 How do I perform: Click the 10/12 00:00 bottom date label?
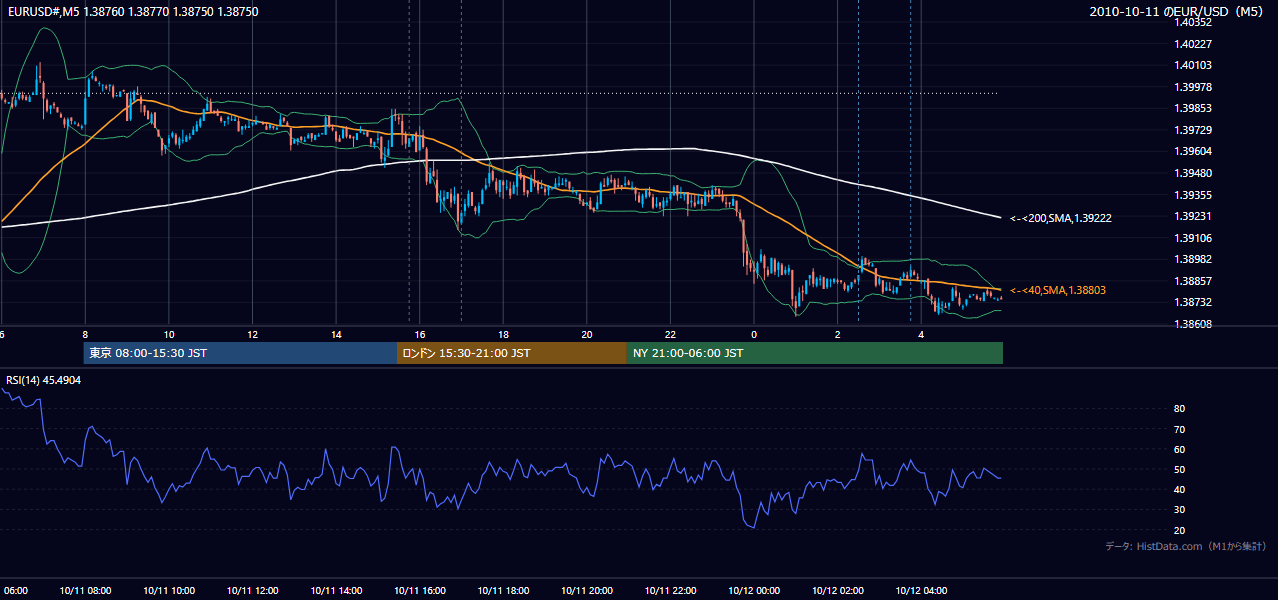pos(754,590)
